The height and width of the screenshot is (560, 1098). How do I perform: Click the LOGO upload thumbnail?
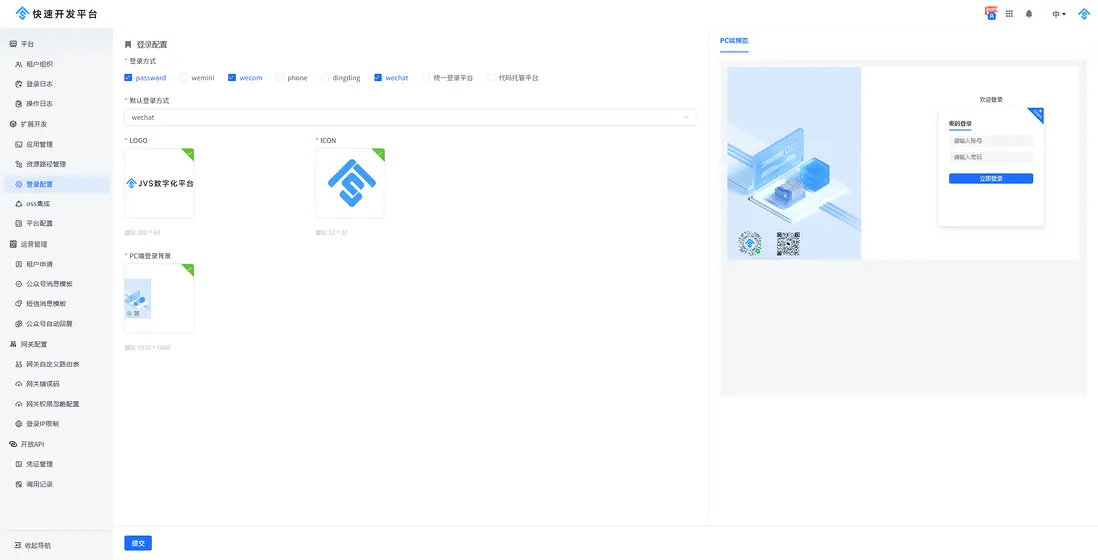[x=159, y=183]
